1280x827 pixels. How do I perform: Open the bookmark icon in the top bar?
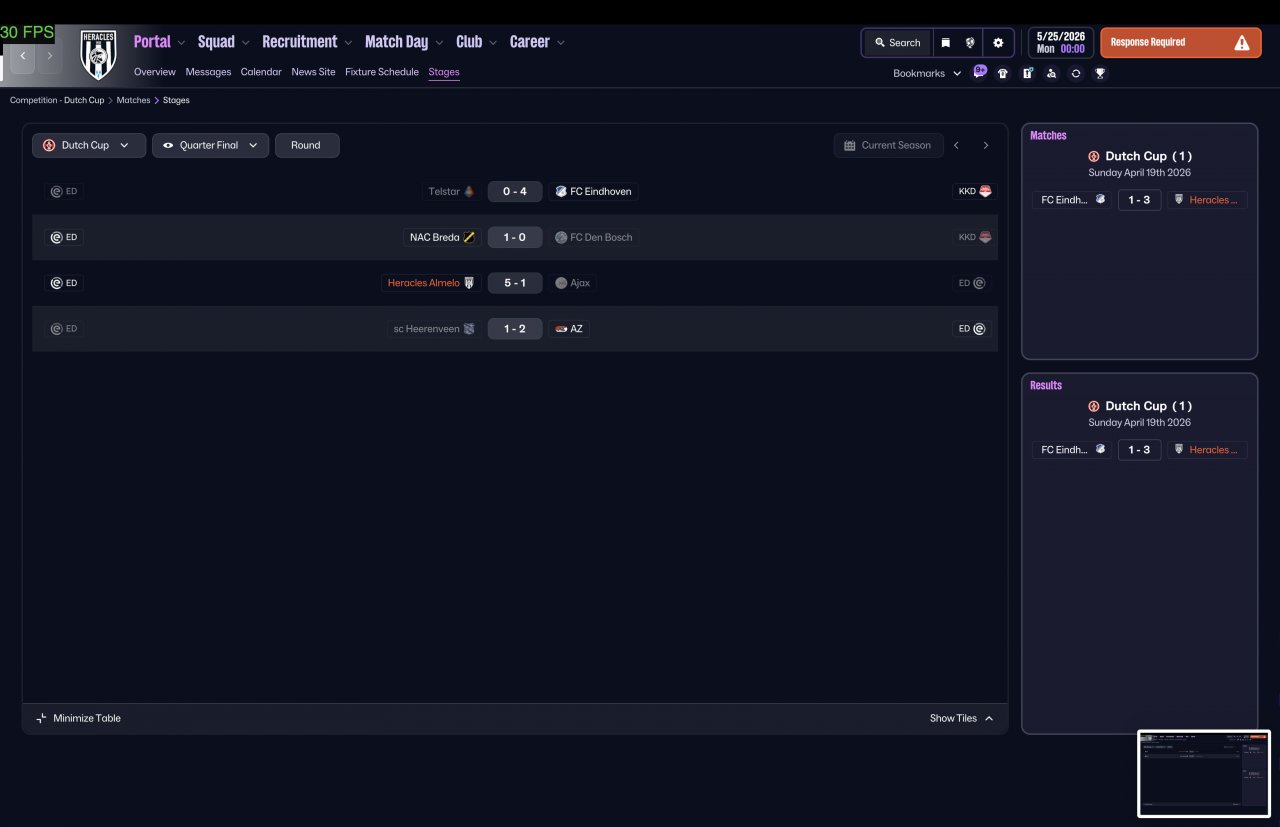point(945,43)
